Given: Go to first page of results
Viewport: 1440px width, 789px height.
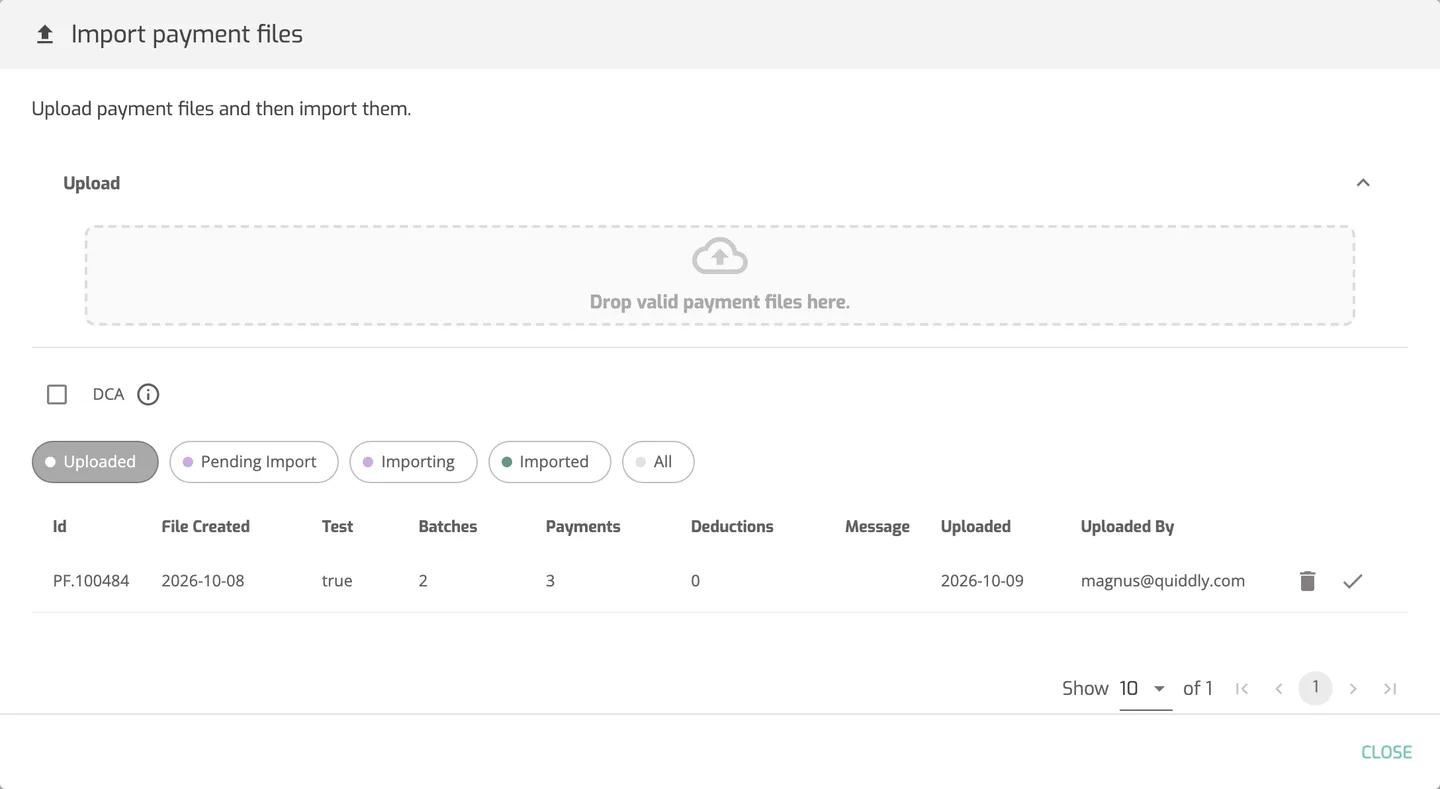Looking at the screenshot, I should 1242,688.
